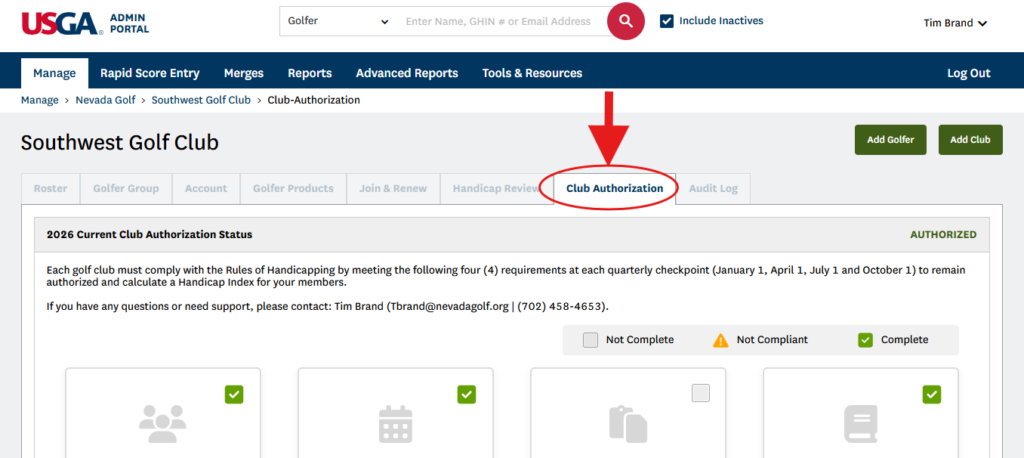The height and width of the screenshot is (458, 1024).
Task: Open Nevada Golf breadcrumb link
Action: (x=107, y=100)
